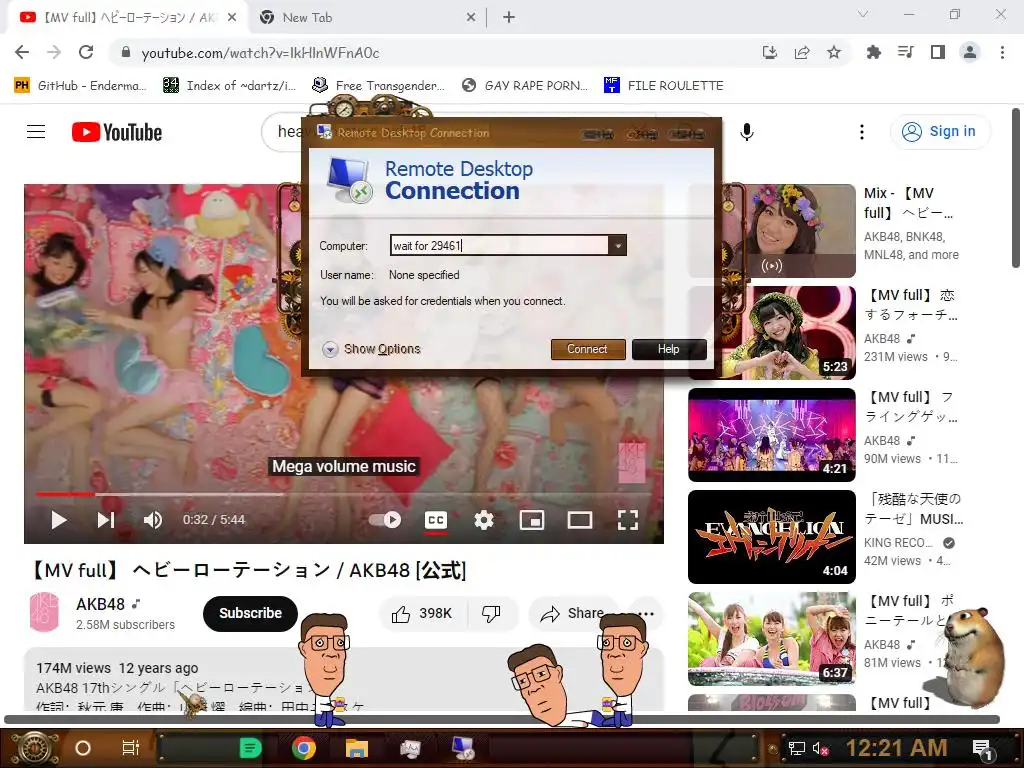Click the page vertical scrollbar
Image resolution: width=1024 pixels, height=768 pixels.
(1016, 188)
